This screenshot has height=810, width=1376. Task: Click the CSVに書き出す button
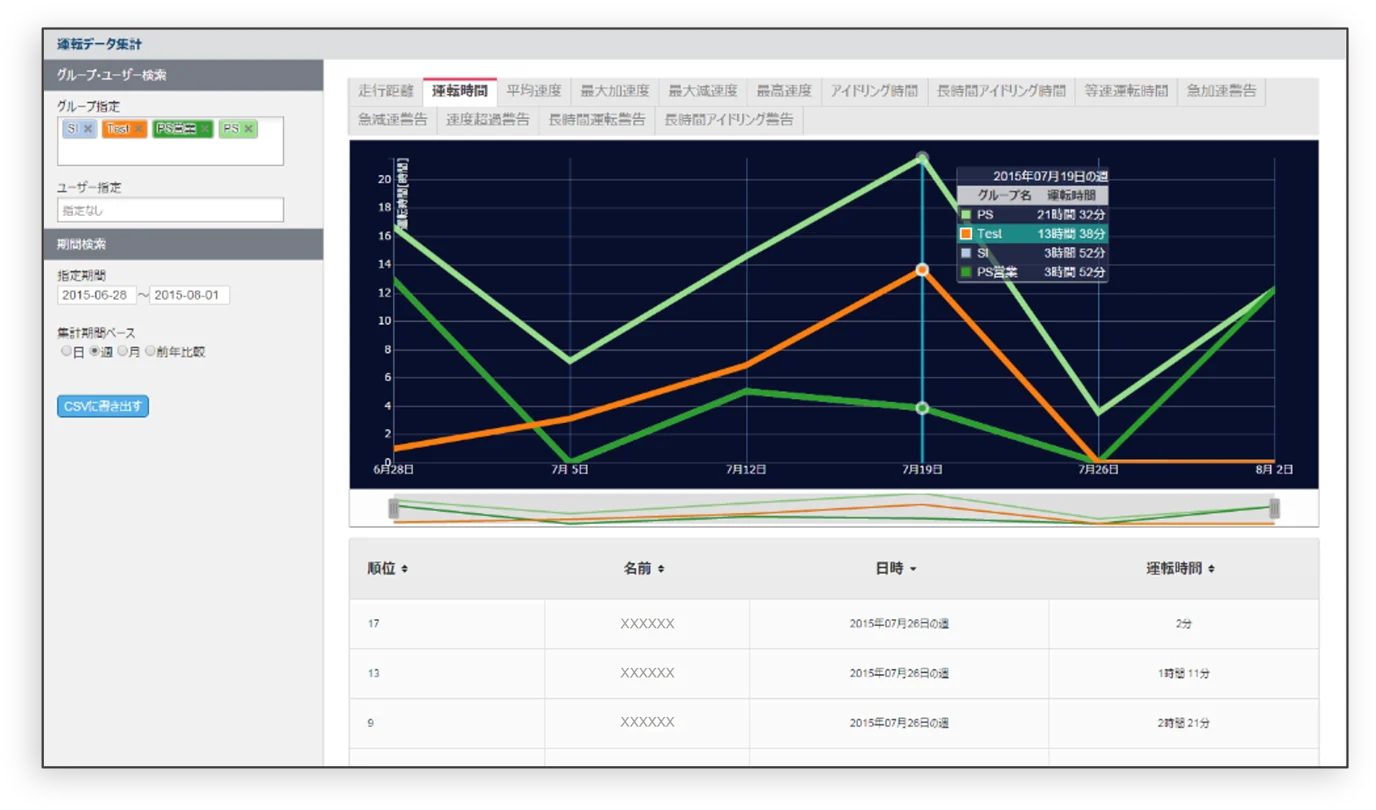pos(103,406)
